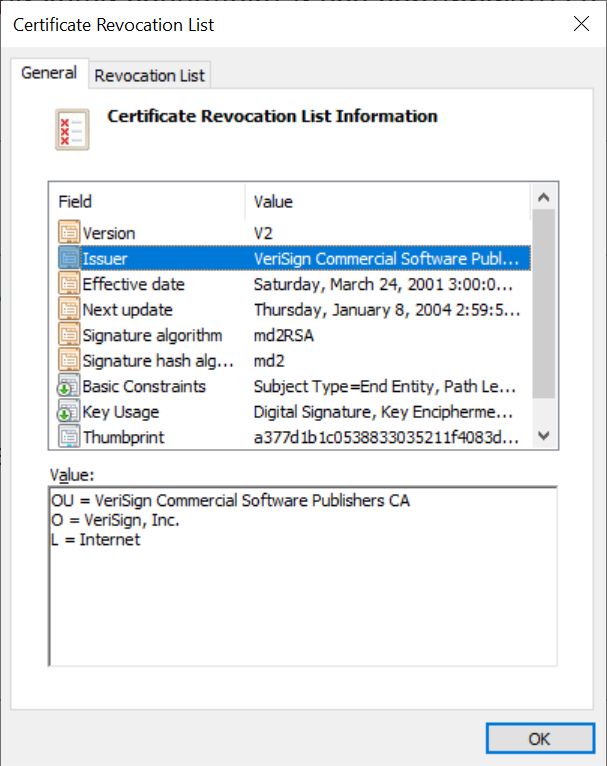Screen dimensions: 607x766
Task: Click the Signature algorithm field icon
Action: click(69, 334)
